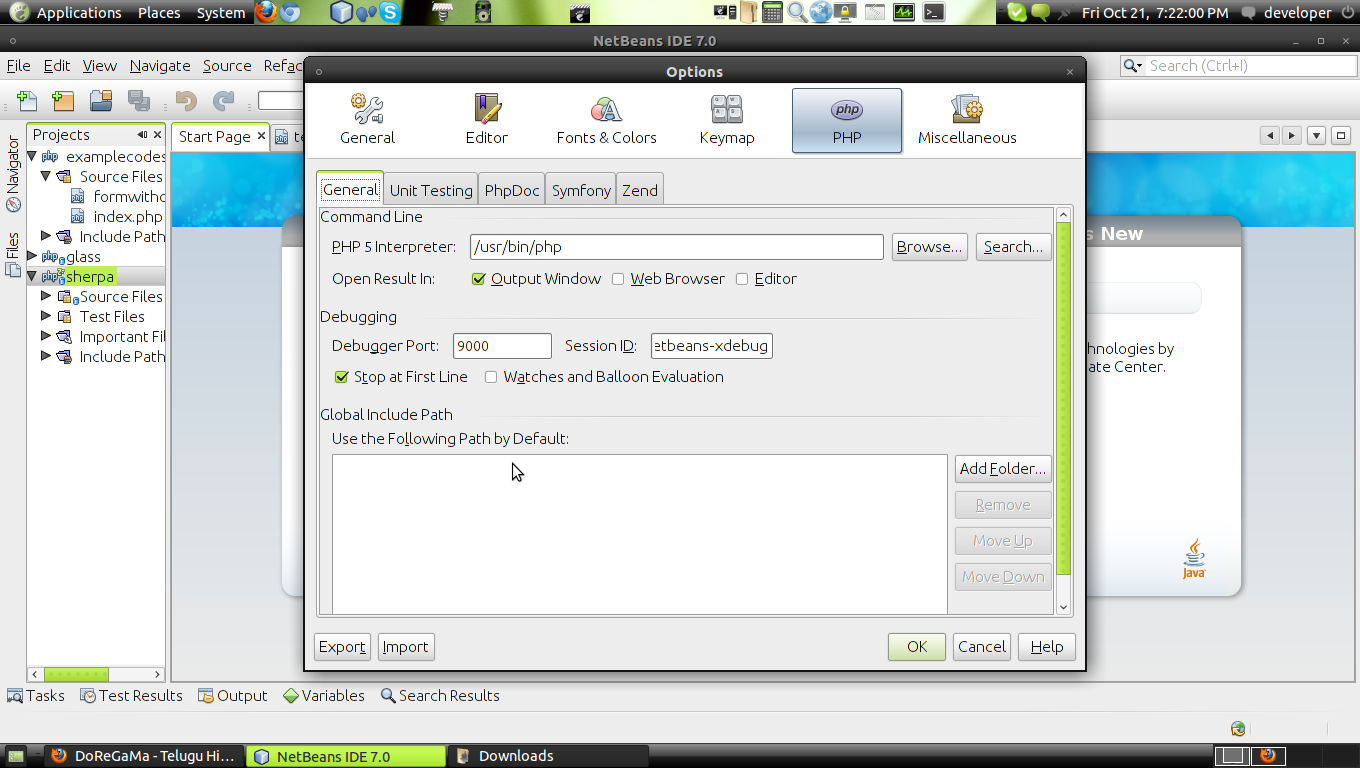Open the Tasks bottom panel
The width and height of the screenshot is (1360, 768).
36,696
